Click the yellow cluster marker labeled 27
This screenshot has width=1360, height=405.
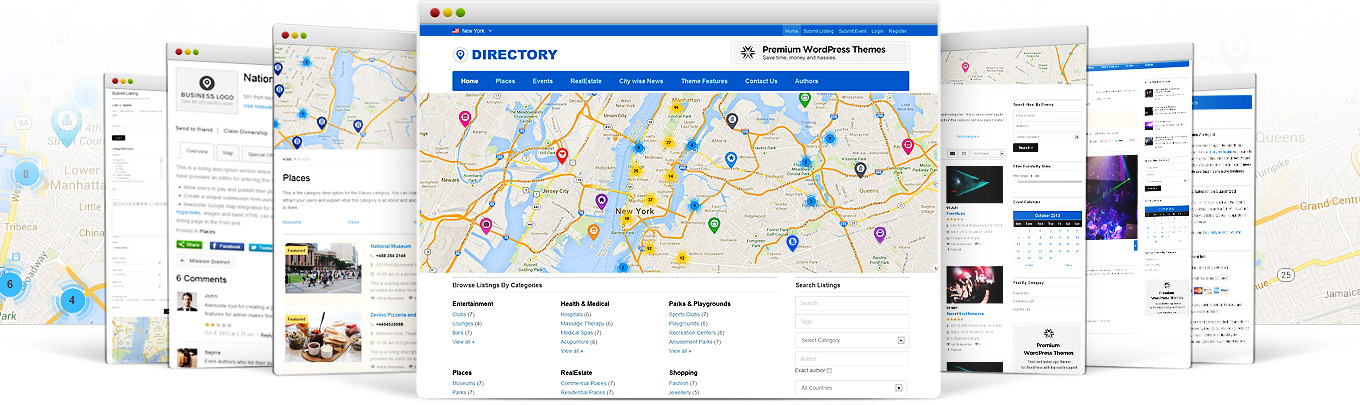668,143
